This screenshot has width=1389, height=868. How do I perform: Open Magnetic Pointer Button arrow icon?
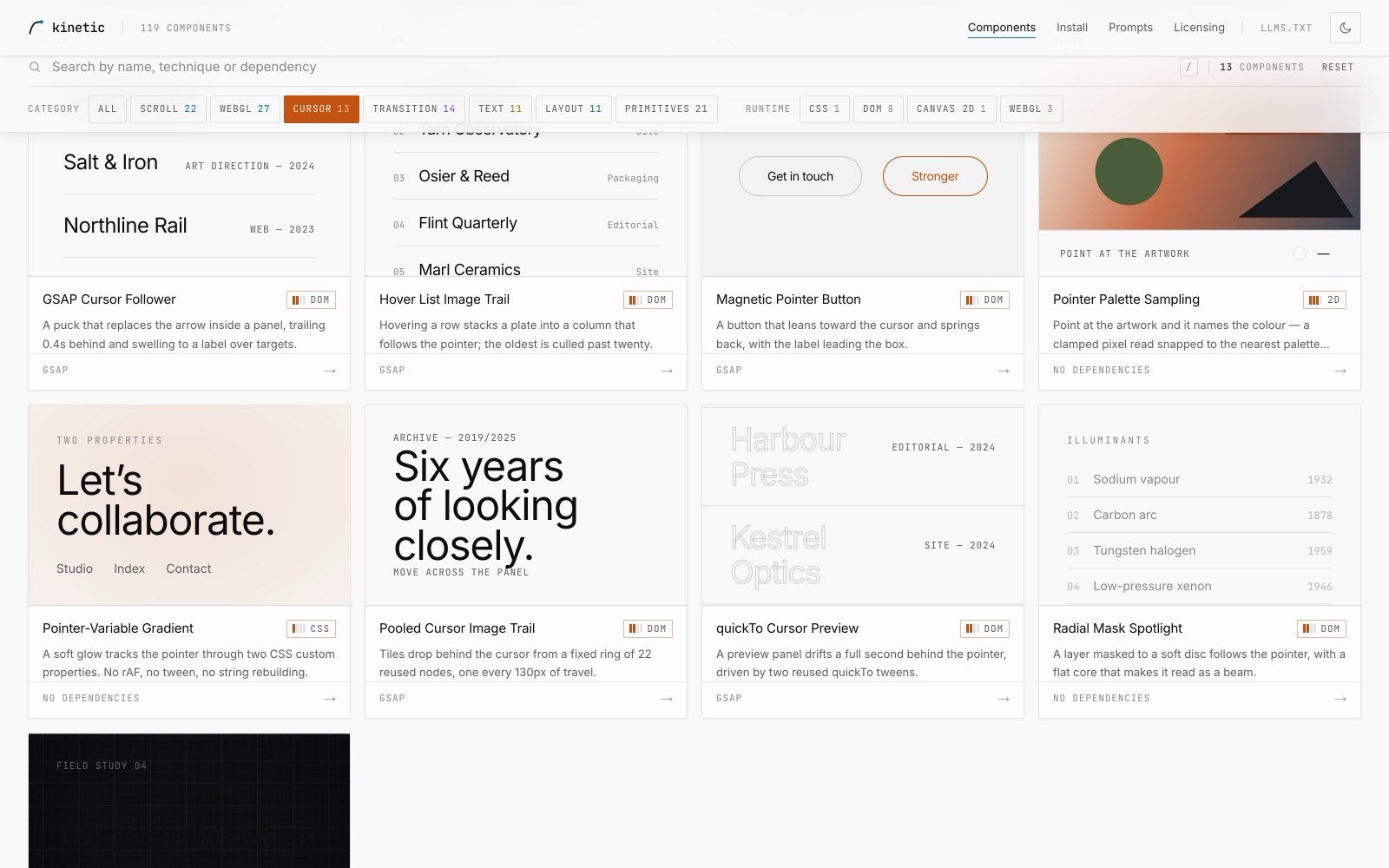tap(1004, 371)
